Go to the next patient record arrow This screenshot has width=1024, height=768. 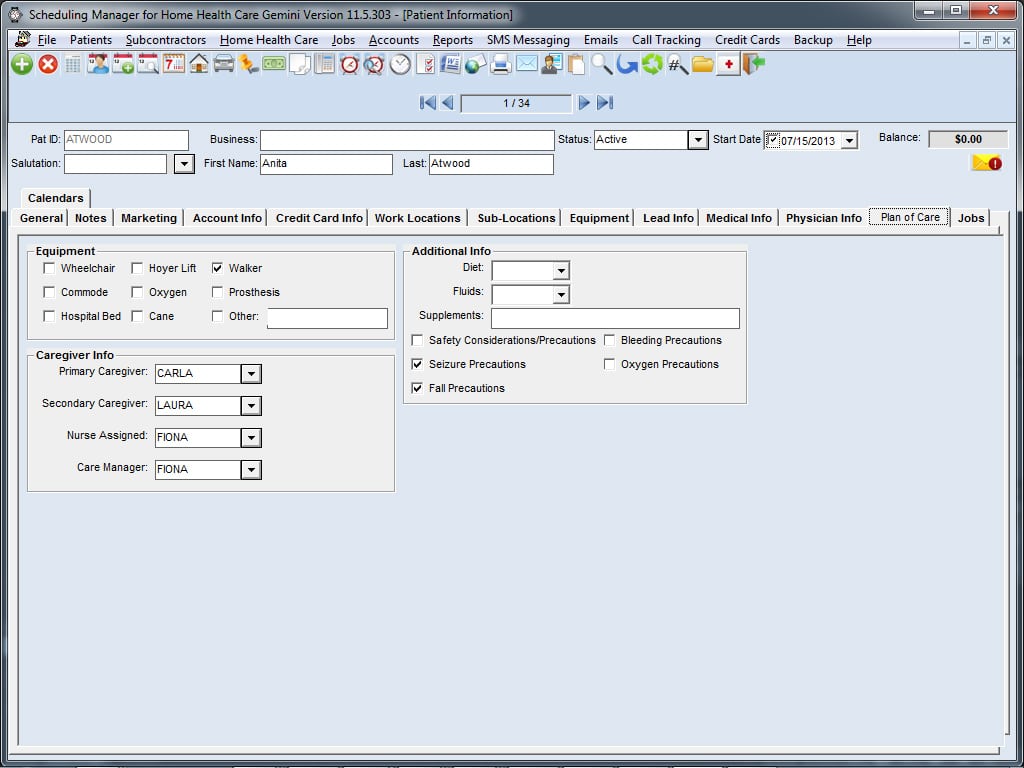pos(584,103)
